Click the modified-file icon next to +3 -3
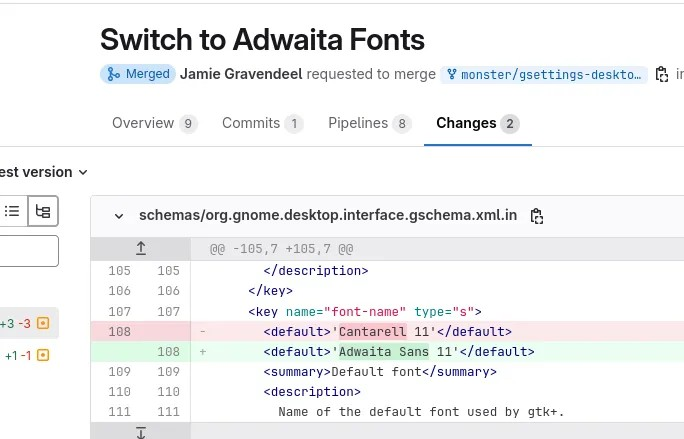Viewport: 684px width, 439px height. click(x=43, y=323)
